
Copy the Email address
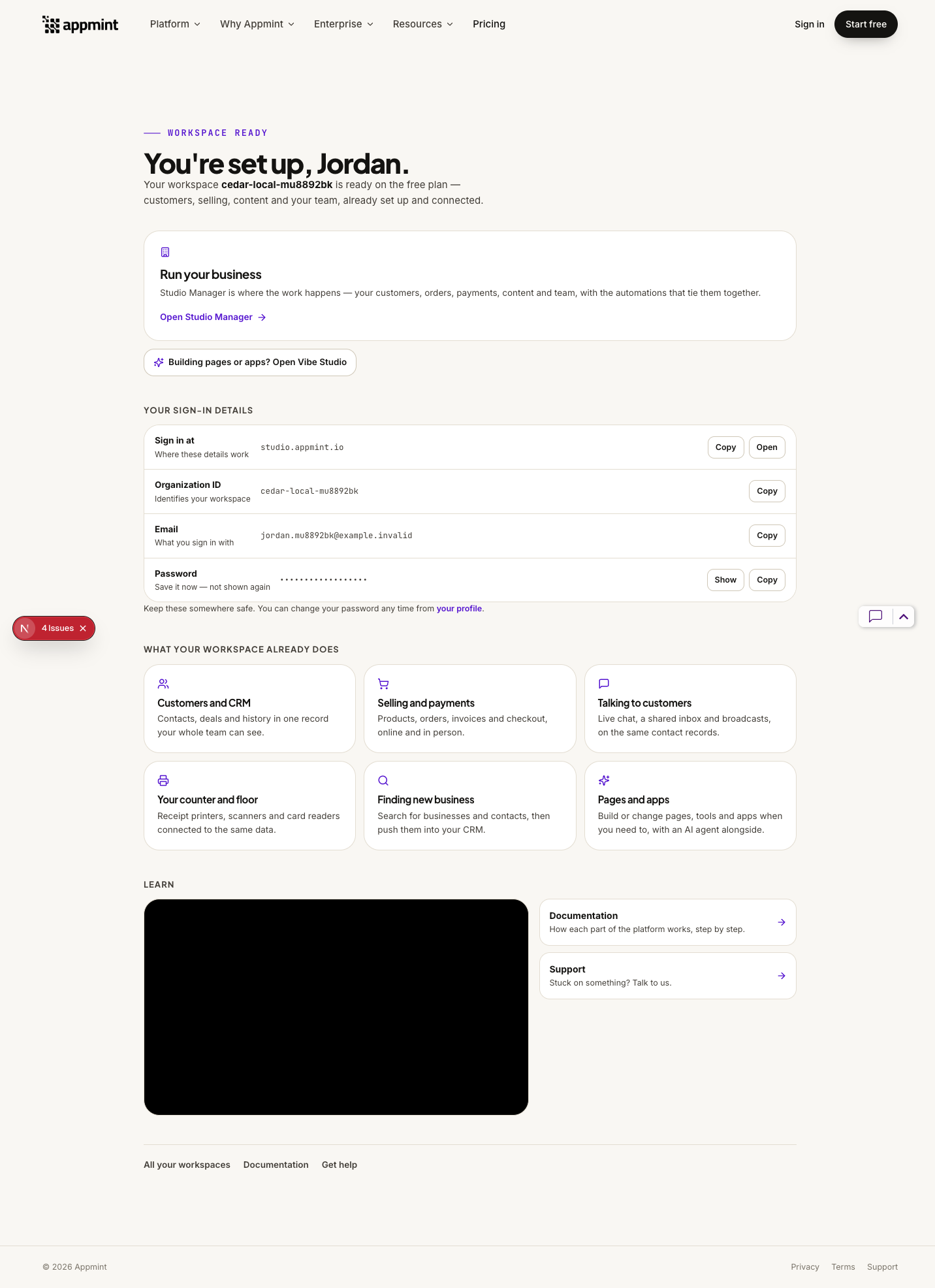pos(767,536)
